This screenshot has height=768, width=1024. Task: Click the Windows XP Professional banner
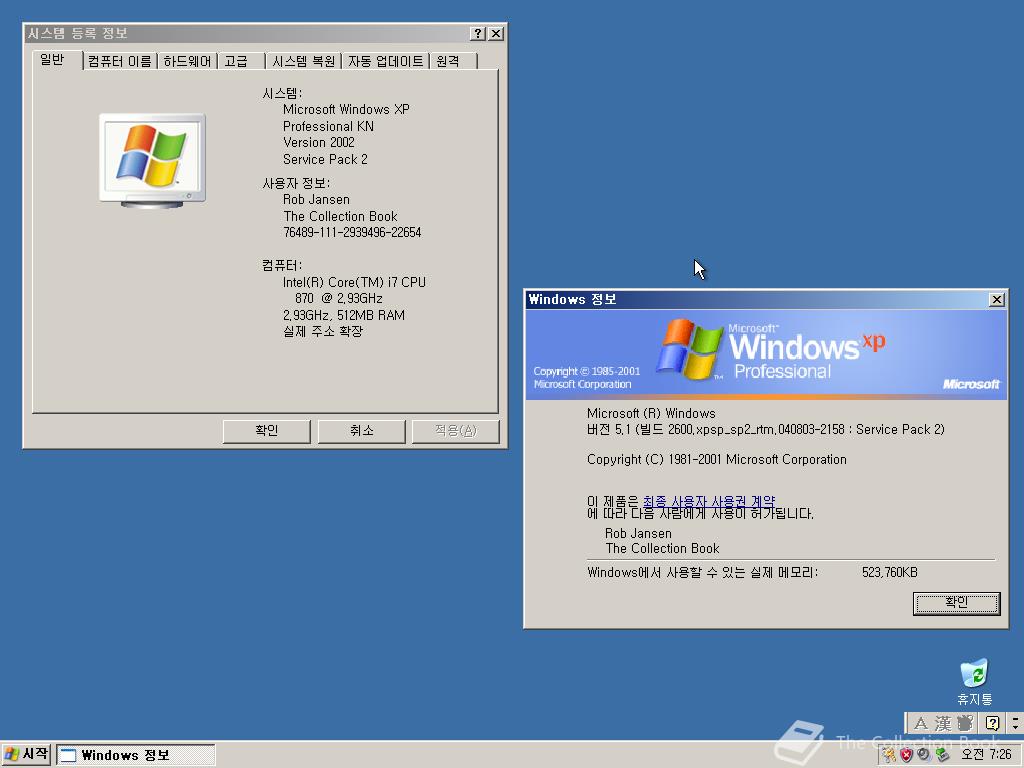pyautogui.click(x=766, y=354)
